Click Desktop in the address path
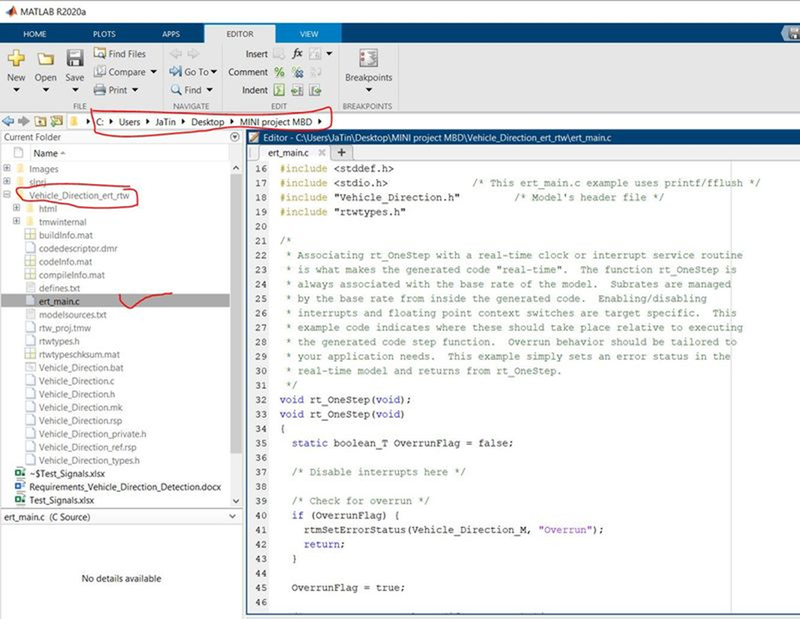This screenshot has height=619, width=800. (x=208, y=122)
